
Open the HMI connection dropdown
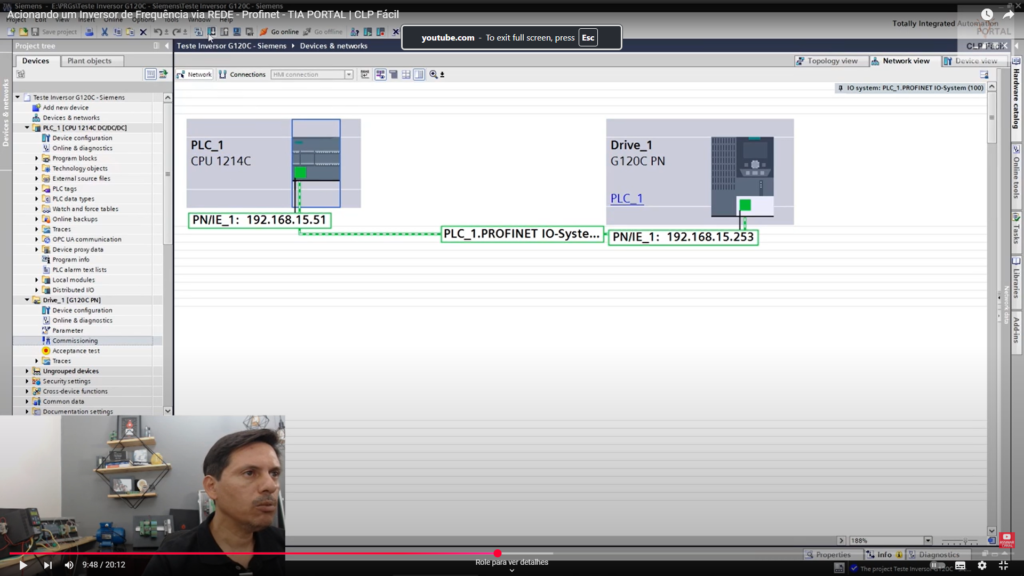(x=349, y=74)
